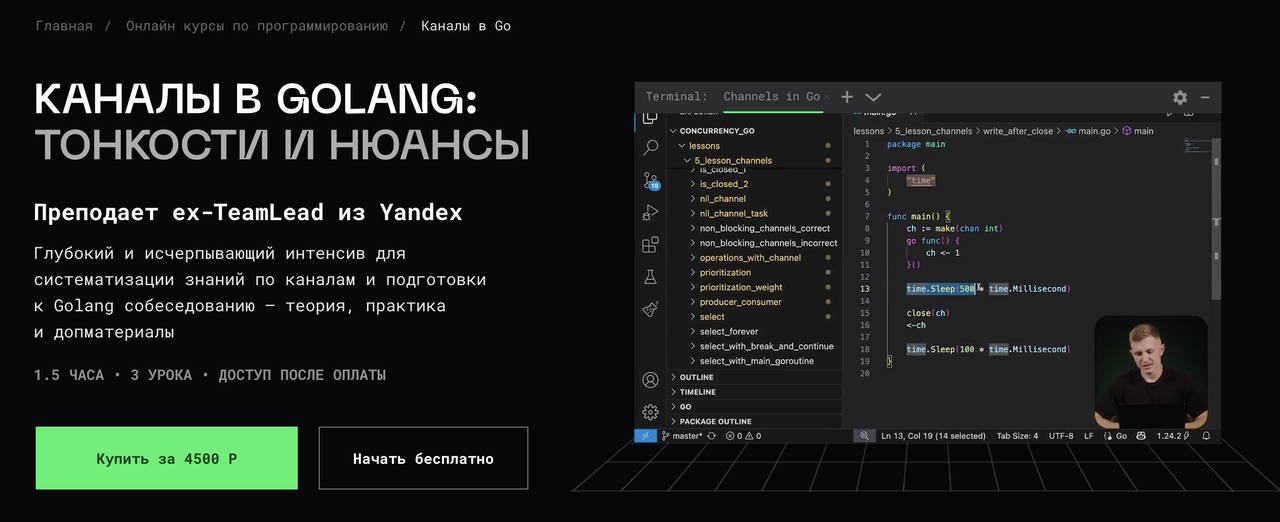Add a new terminal tab with plus
The width and height of the screenshot is (1280, 522).
(x=847, y=97)
